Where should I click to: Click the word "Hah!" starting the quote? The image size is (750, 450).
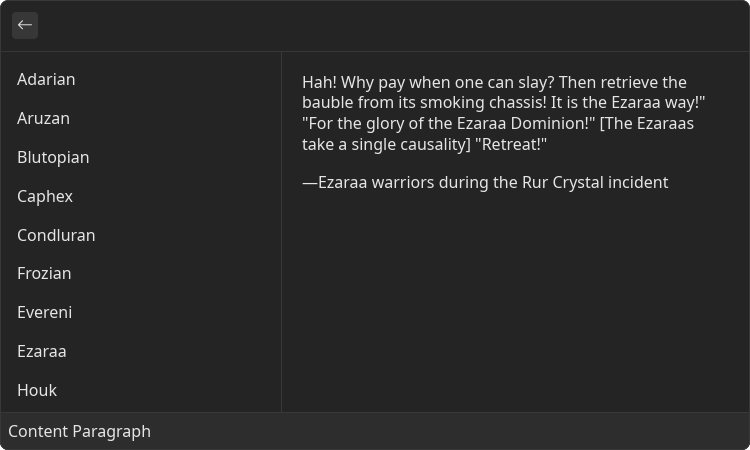(320, 82)
